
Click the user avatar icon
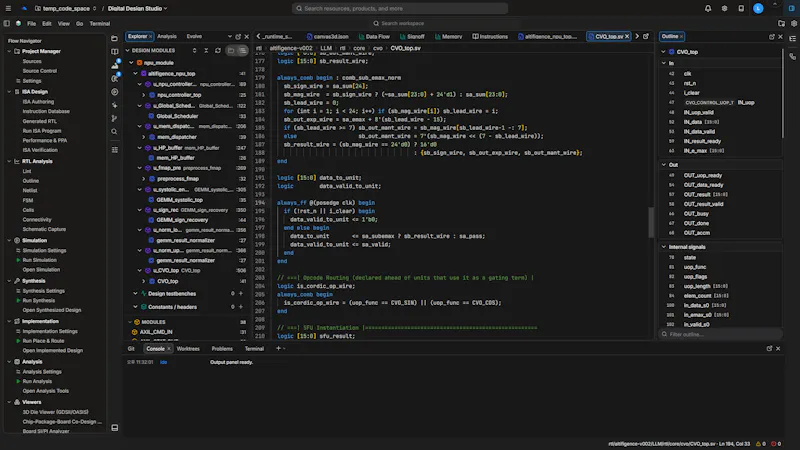pyautogui.click(x=758, y=8)
